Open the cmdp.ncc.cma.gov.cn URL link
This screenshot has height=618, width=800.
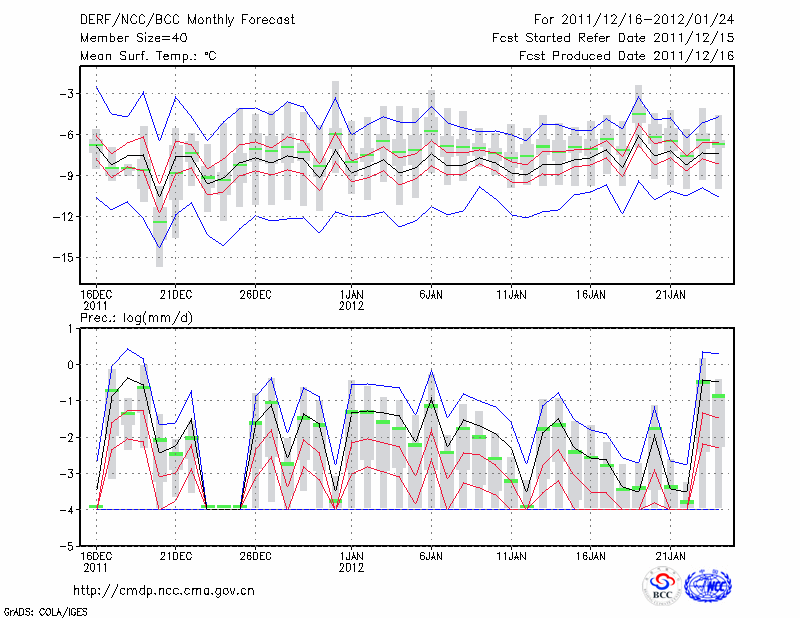pyautogui.click(x=165, y=591)
